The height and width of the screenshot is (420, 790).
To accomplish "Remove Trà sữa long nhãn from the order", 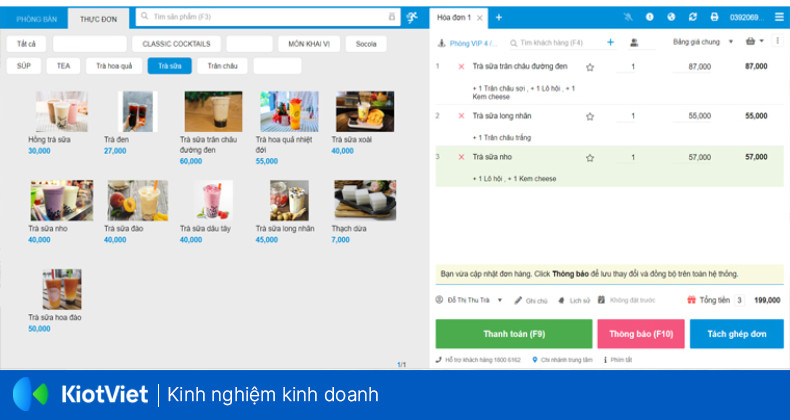I will 461,116.
